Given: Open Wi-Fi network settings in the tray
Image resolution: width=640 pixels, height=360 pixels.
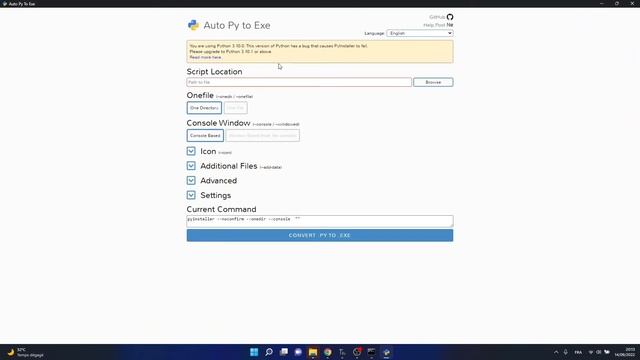Looking at the screenshot, I should (x=591, y=352).
